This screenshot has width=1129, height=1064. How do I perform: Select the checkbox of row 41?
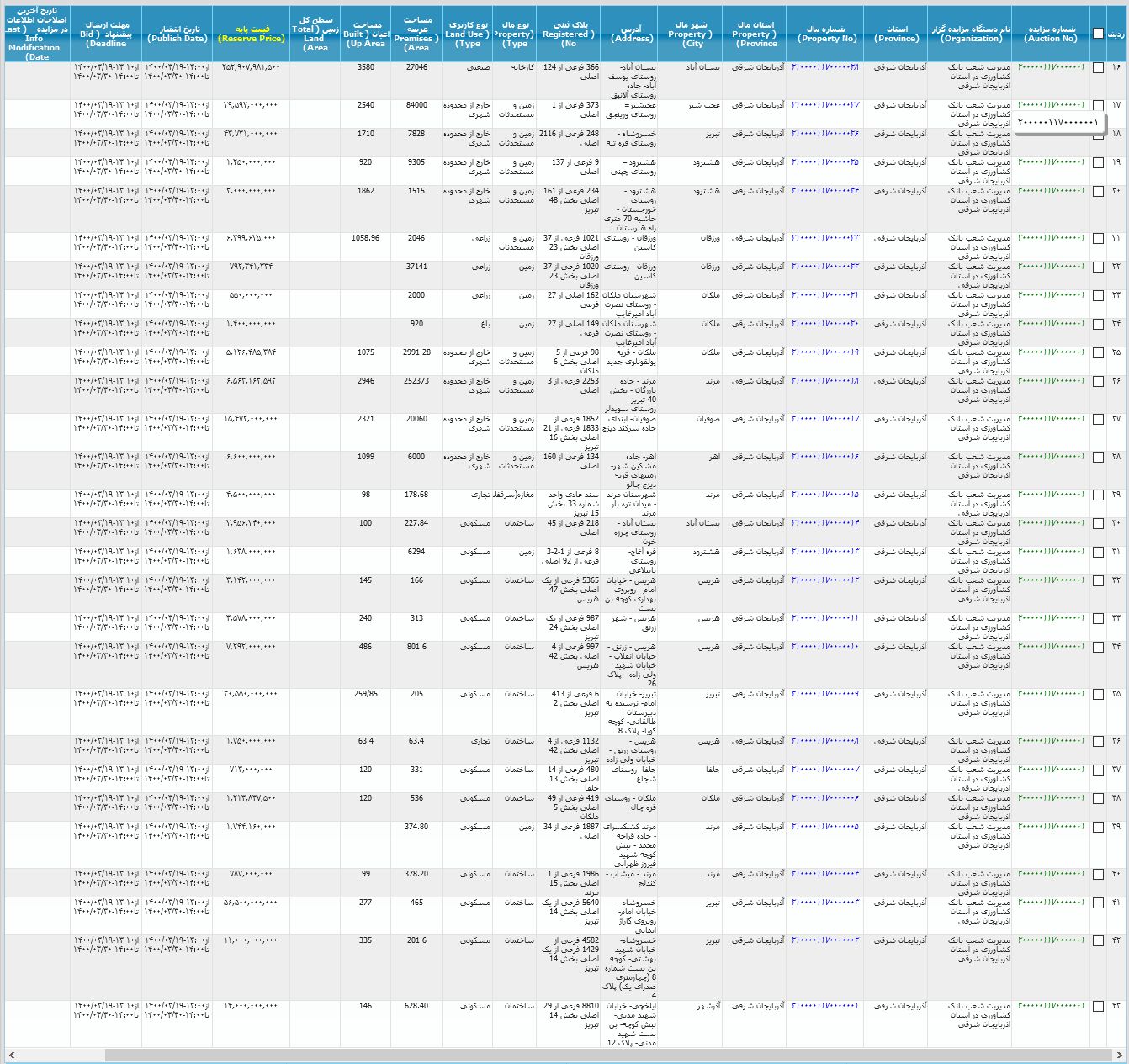[x=1098, y=903]
